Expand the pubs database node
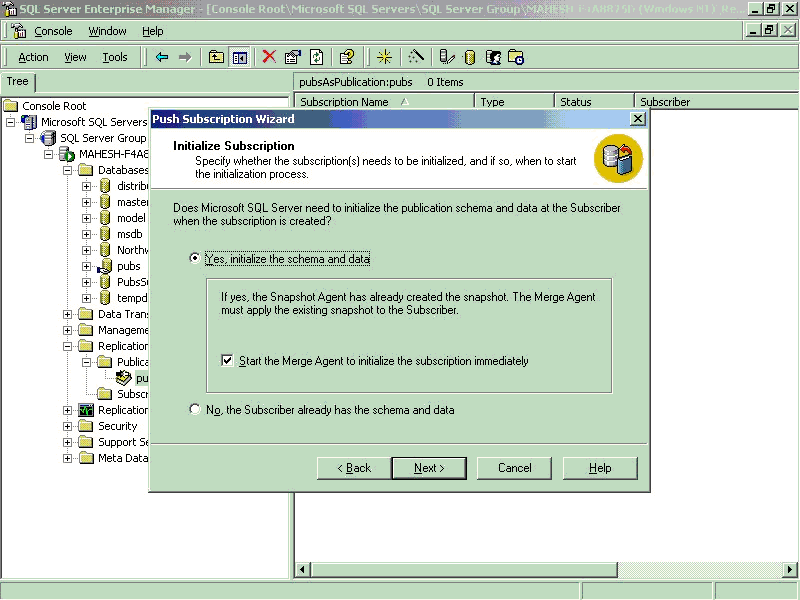Image resolution: width=800 pixels, height=600 pixels. (86, 266)
